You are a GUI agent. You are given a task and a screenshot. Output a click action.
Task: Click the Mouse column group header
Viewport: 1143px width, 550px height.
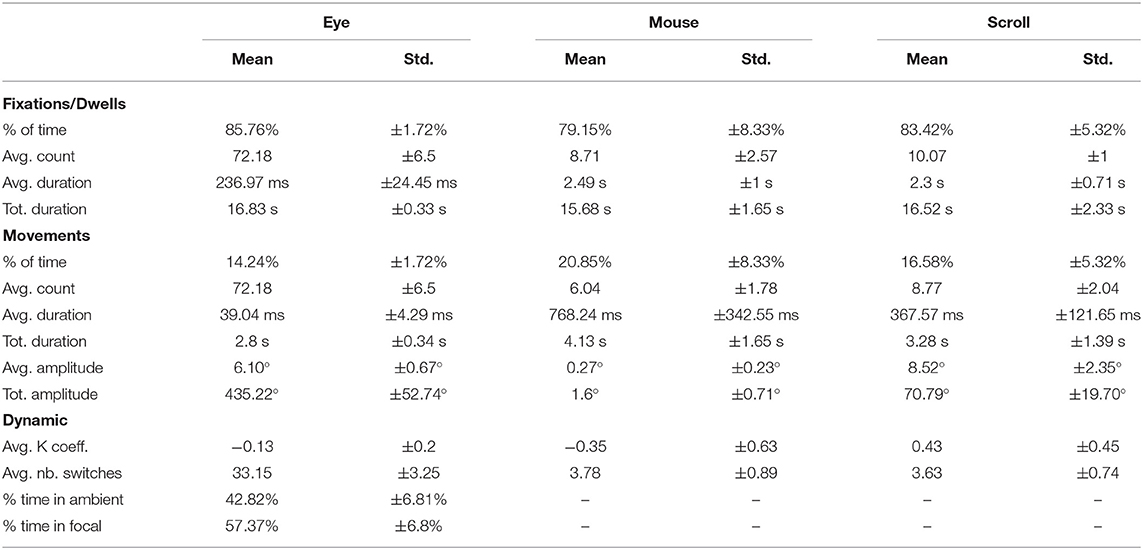coord(674,23)
